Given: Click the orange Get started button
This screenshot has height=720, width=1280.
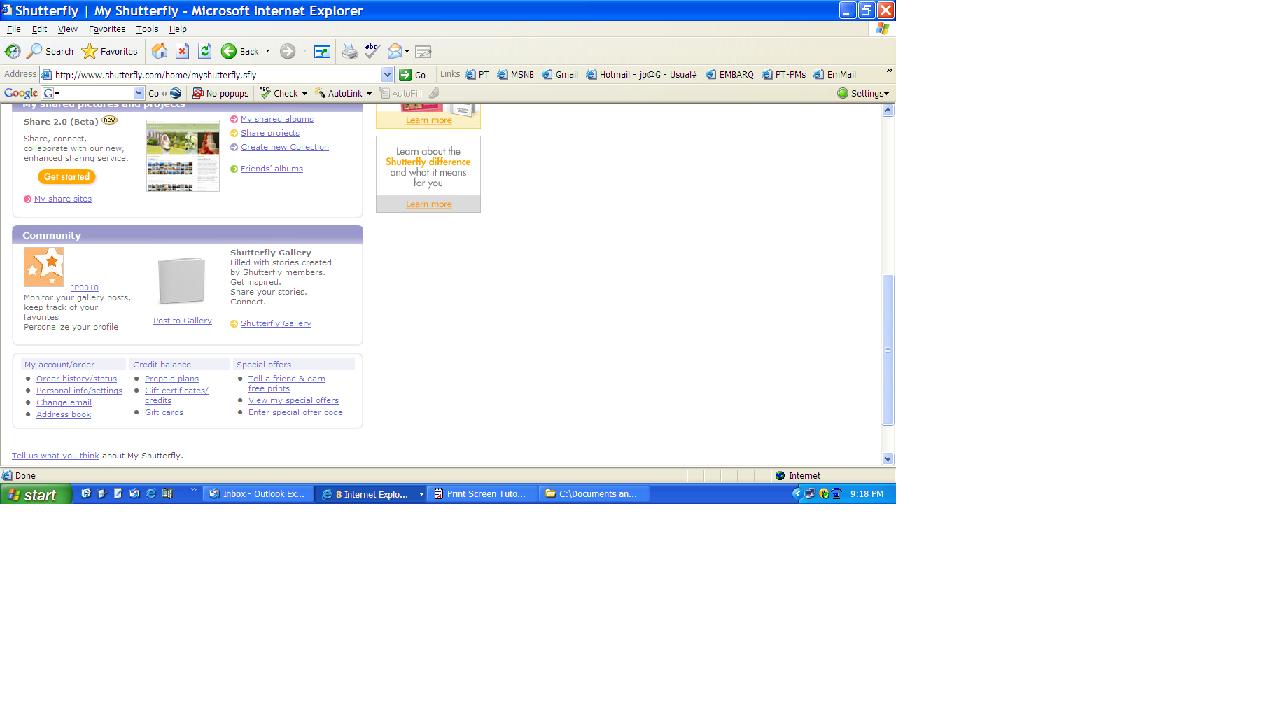Looking at the screenshot, I should [x=67, y=177].
